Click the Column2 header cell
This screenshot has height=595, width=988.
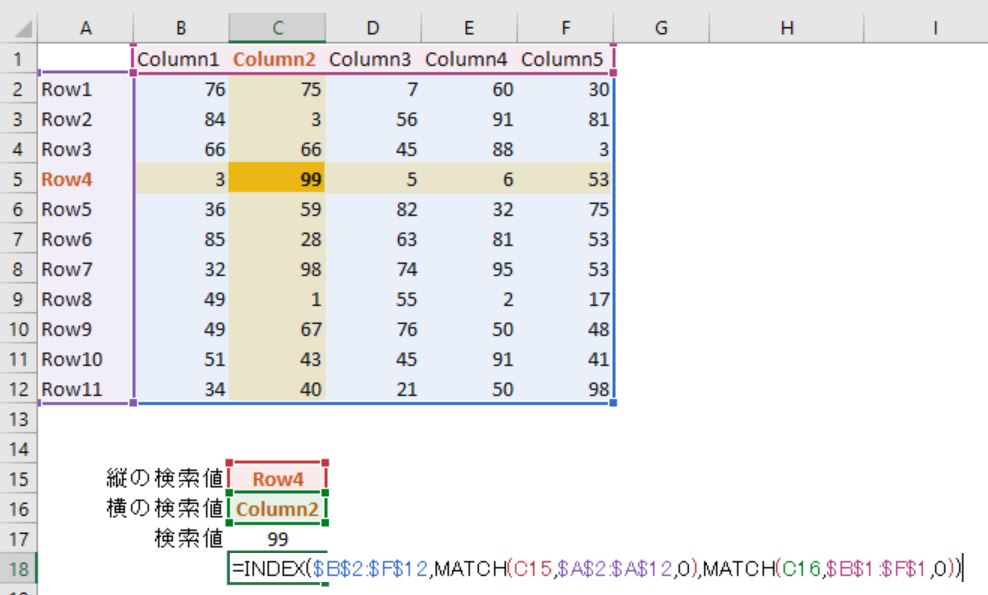point(277,59)
